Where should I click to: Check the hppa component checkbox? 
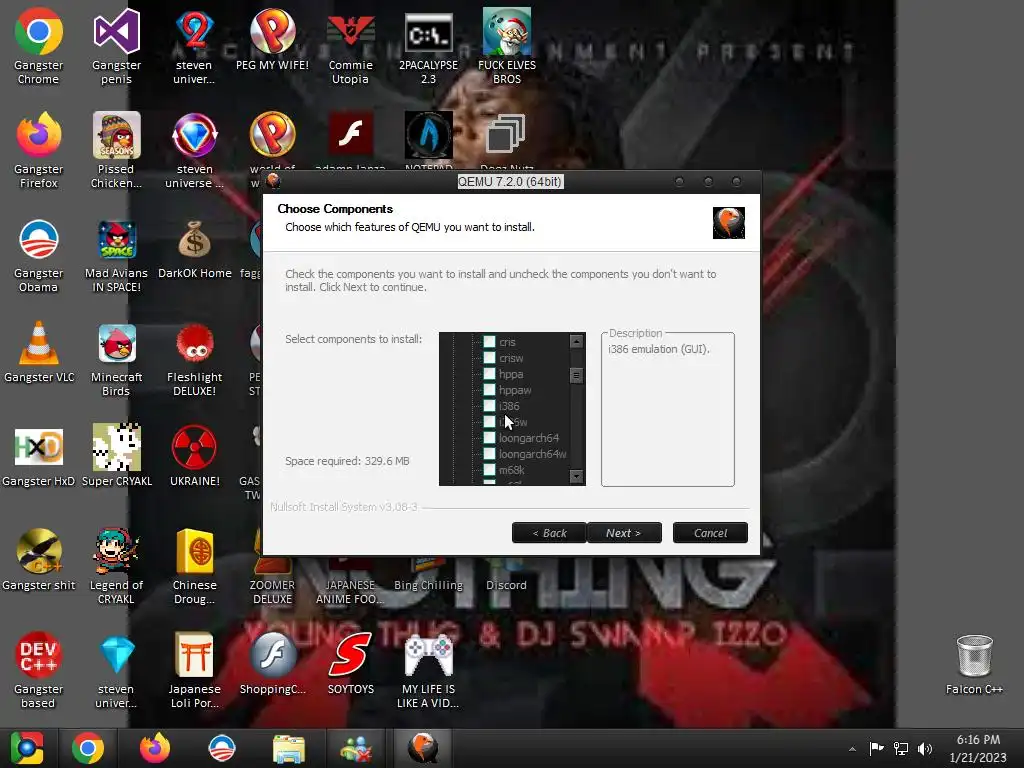[489, 374]
